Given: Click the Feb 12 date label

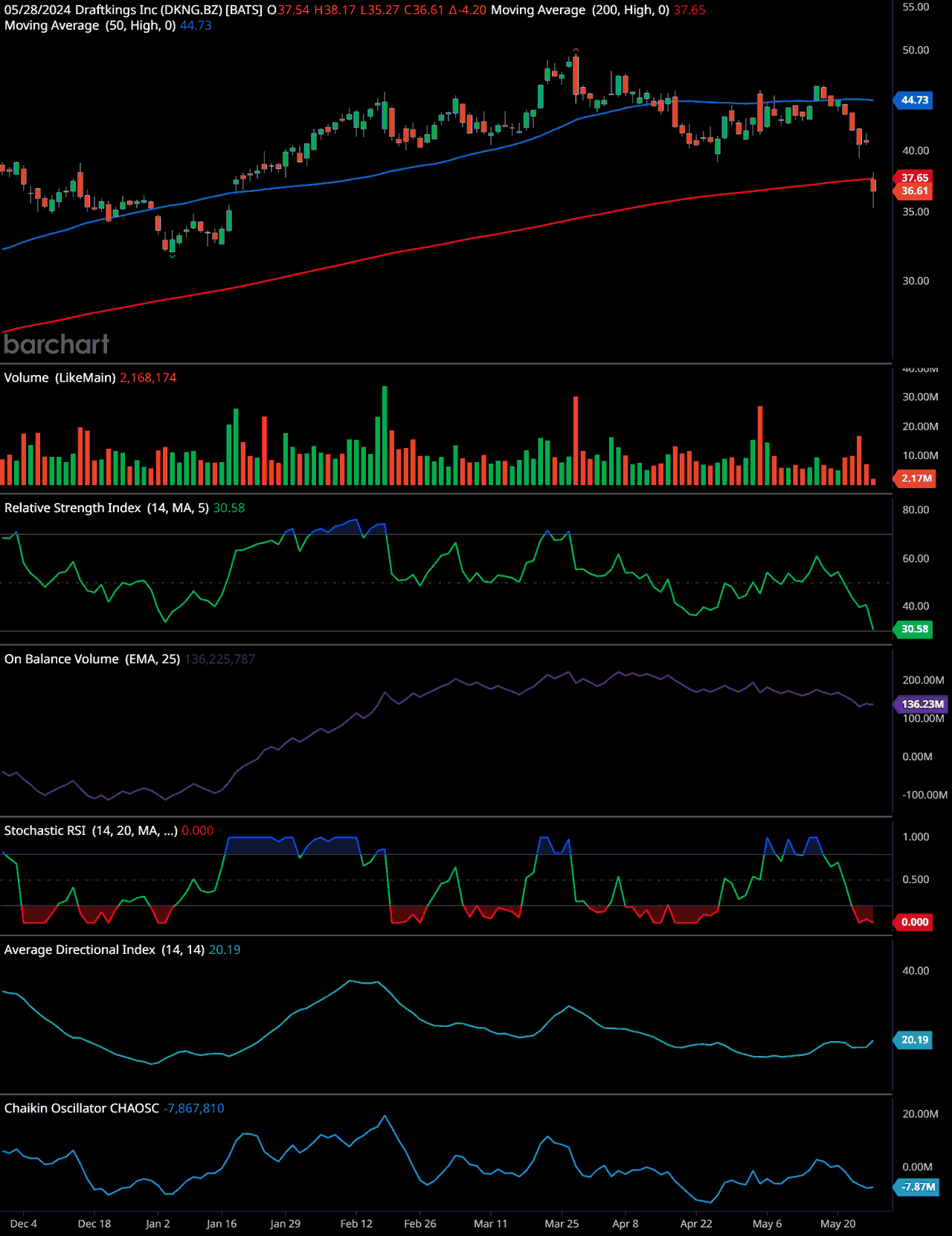Looking at the screenshot, I should [356, 1224].
